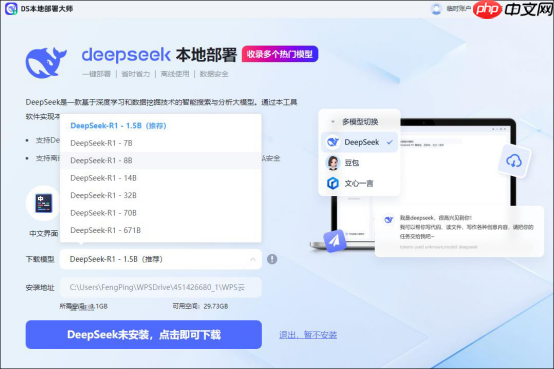Screen dimensions: 554x369
Task: Click the 豆包 avatar icon
Action: tap(333, 163)
